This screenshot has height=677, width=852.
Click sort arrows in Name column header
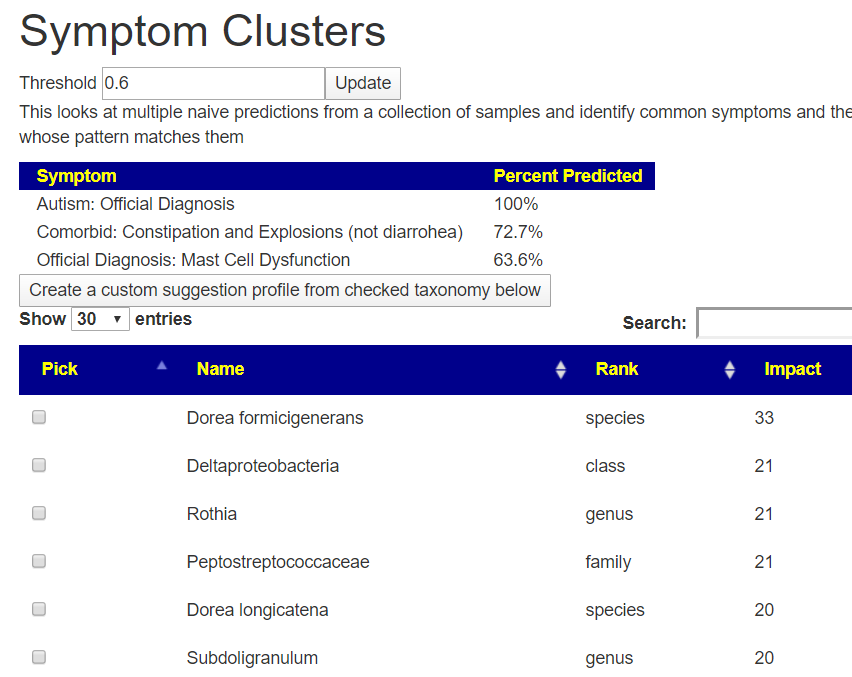(x=561, y=370)
